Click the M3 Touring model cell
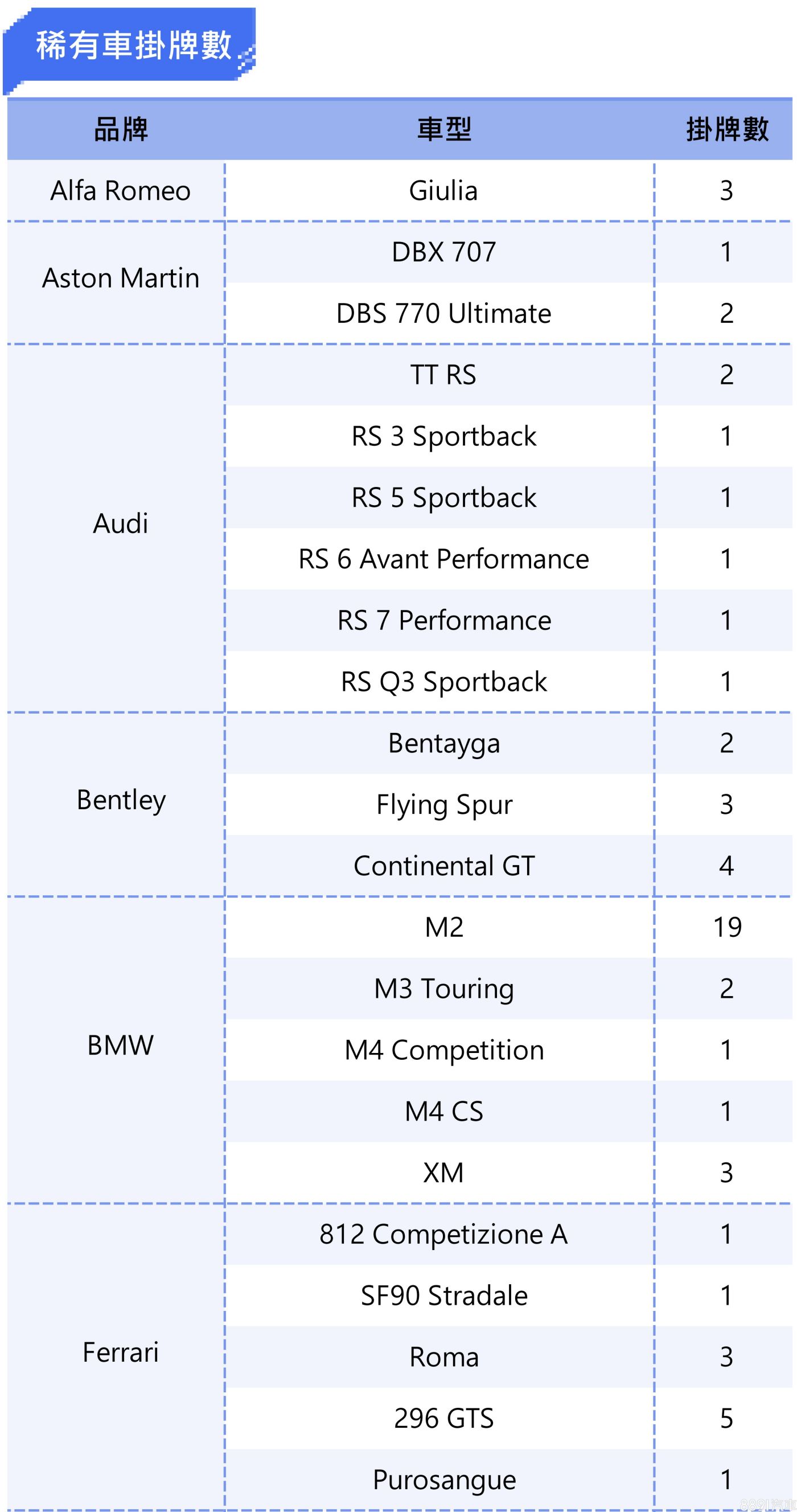797x1512 pixels. (443, 989)
